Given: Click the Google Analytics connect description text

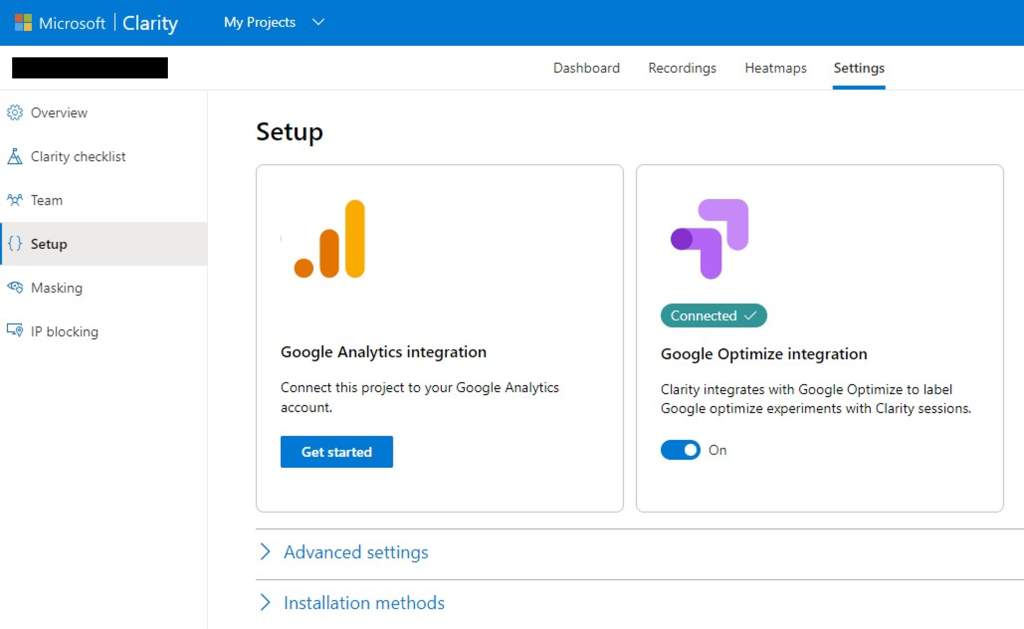Looking at the screenshot, I should (x=420, y=397).
